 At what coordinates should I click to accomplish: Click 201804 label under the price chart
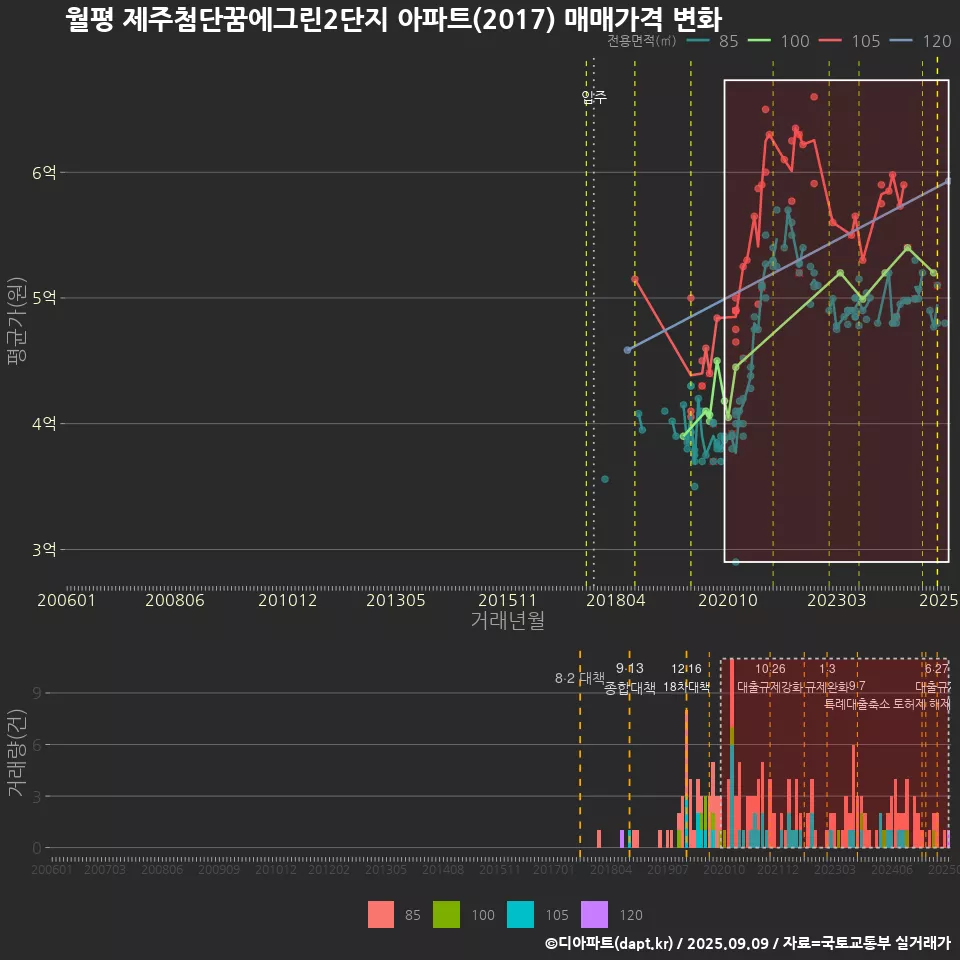pyautogui.click(x=616, y=600)
